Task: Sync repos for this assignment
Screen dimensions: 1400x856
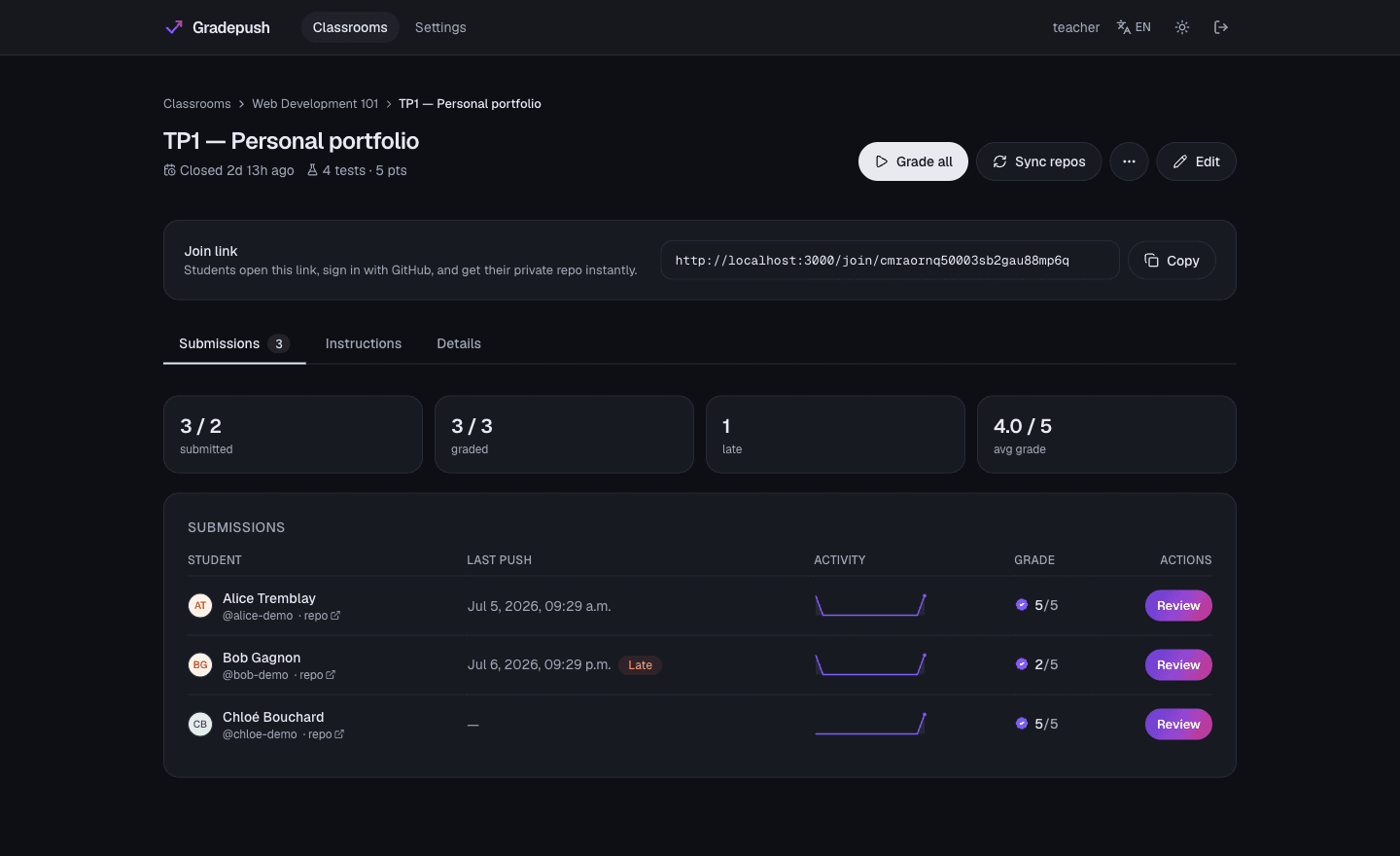Action: [x=1038, y=161]
